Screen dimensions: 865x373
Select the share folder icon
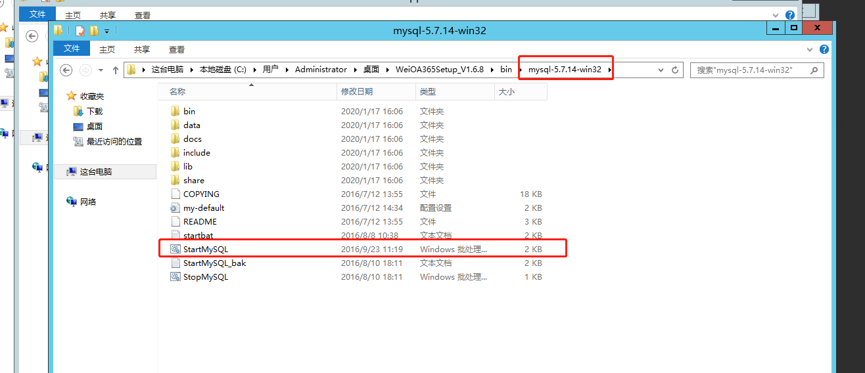click(175, 180)
